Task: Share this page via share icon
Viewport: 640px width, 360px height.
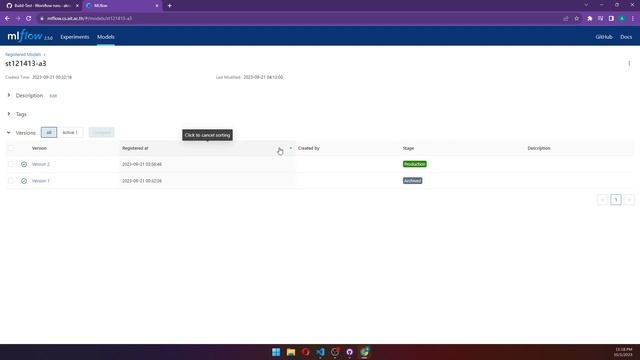Action: click(566, 18)
